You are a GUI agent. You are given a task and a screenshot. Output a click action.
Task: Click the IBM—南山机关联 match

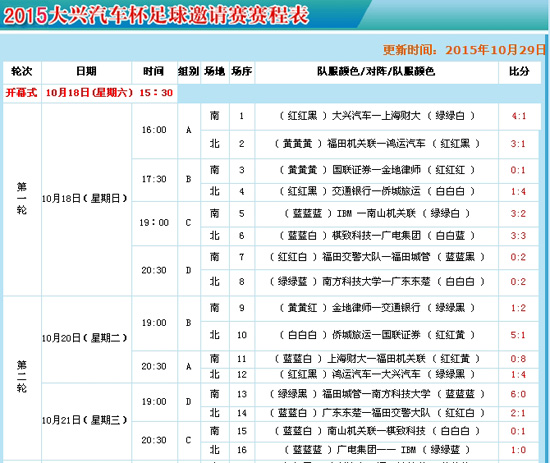tap(377, 214)
